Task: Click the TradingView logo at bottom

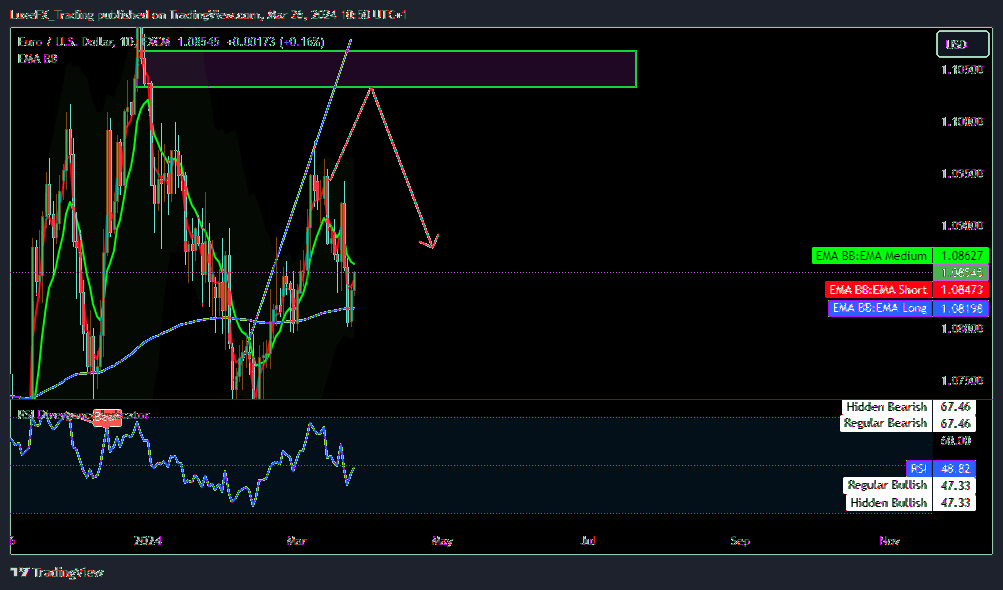Action: click(x=57, y=572)
